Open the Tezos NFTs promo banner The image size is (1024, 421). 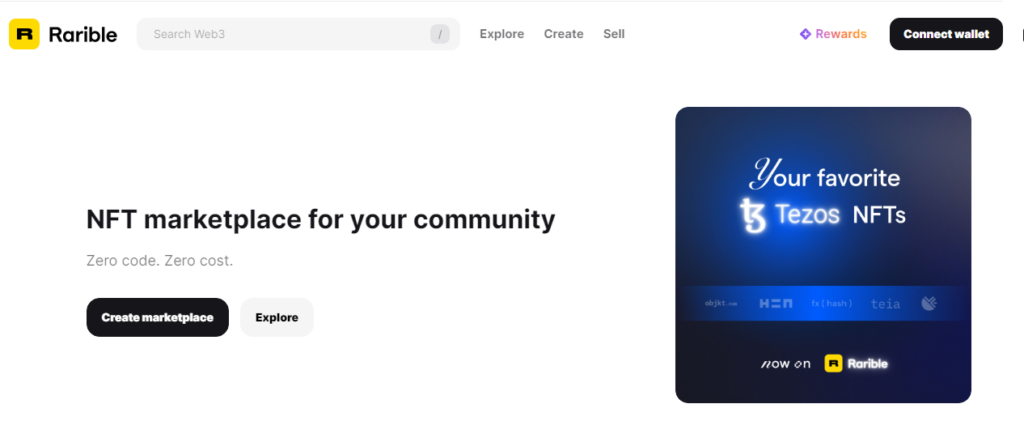click(x=823, y=255)
